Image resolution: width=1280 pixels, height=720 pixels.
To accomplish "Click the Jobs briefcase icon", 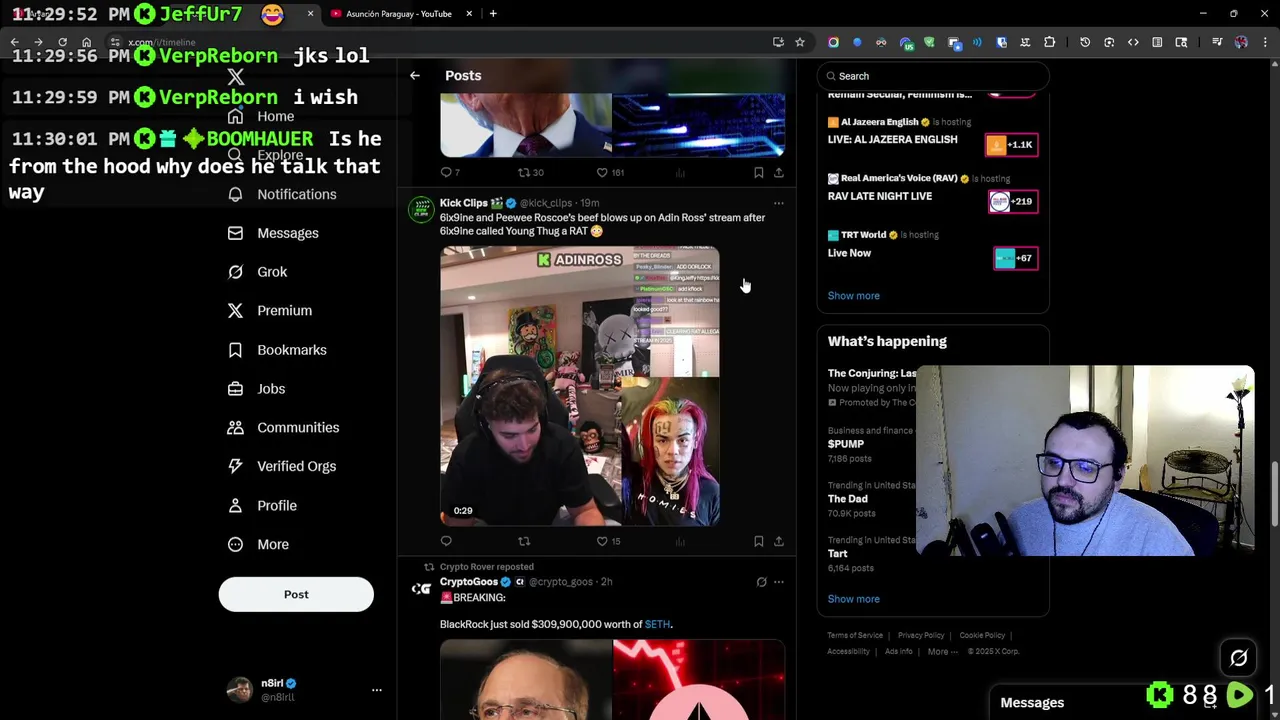I will 235,389.
